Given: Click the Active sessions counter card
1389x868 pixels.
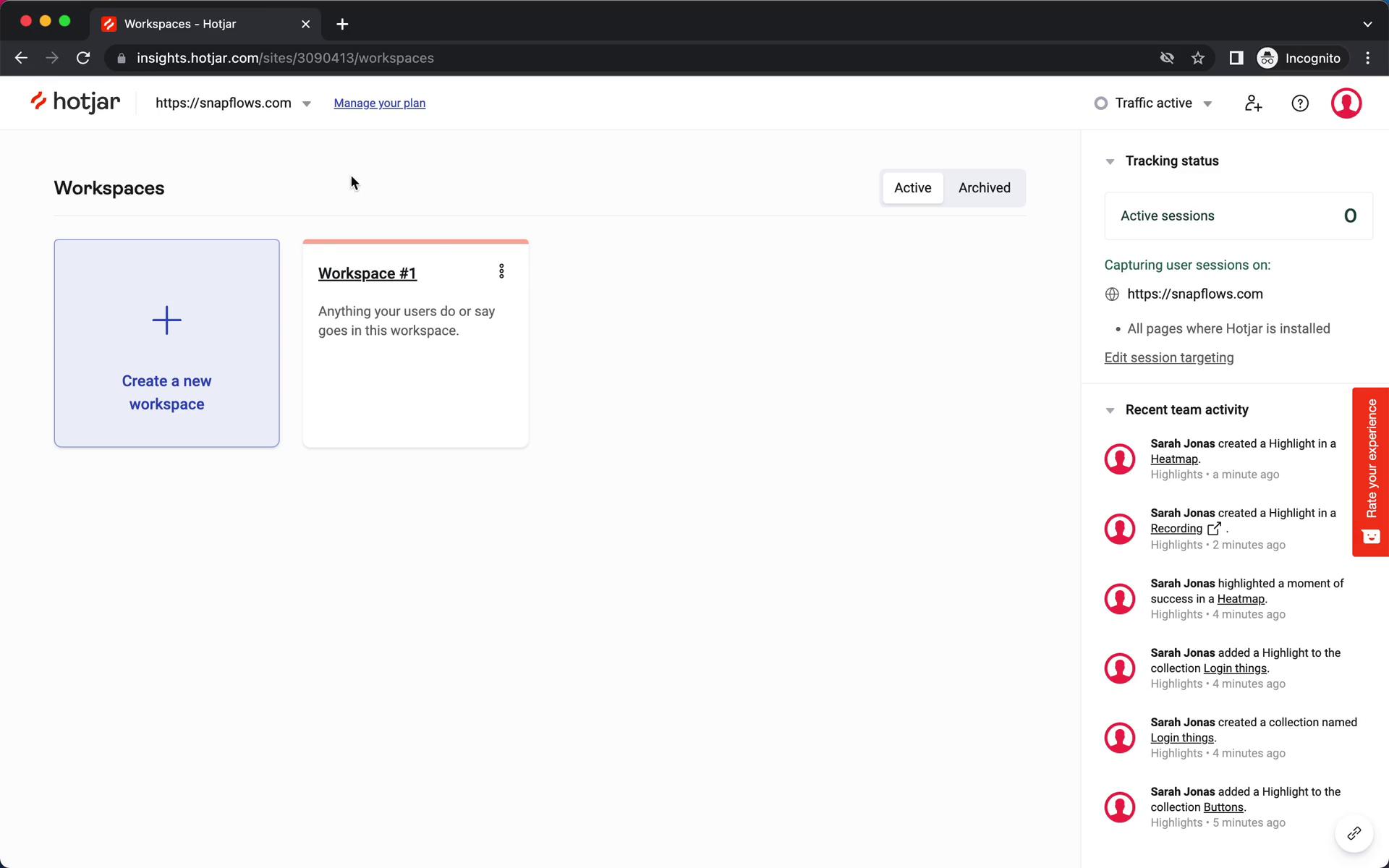Looking at the screenshot, I should pyautogui.click(x=1238, y=216).
